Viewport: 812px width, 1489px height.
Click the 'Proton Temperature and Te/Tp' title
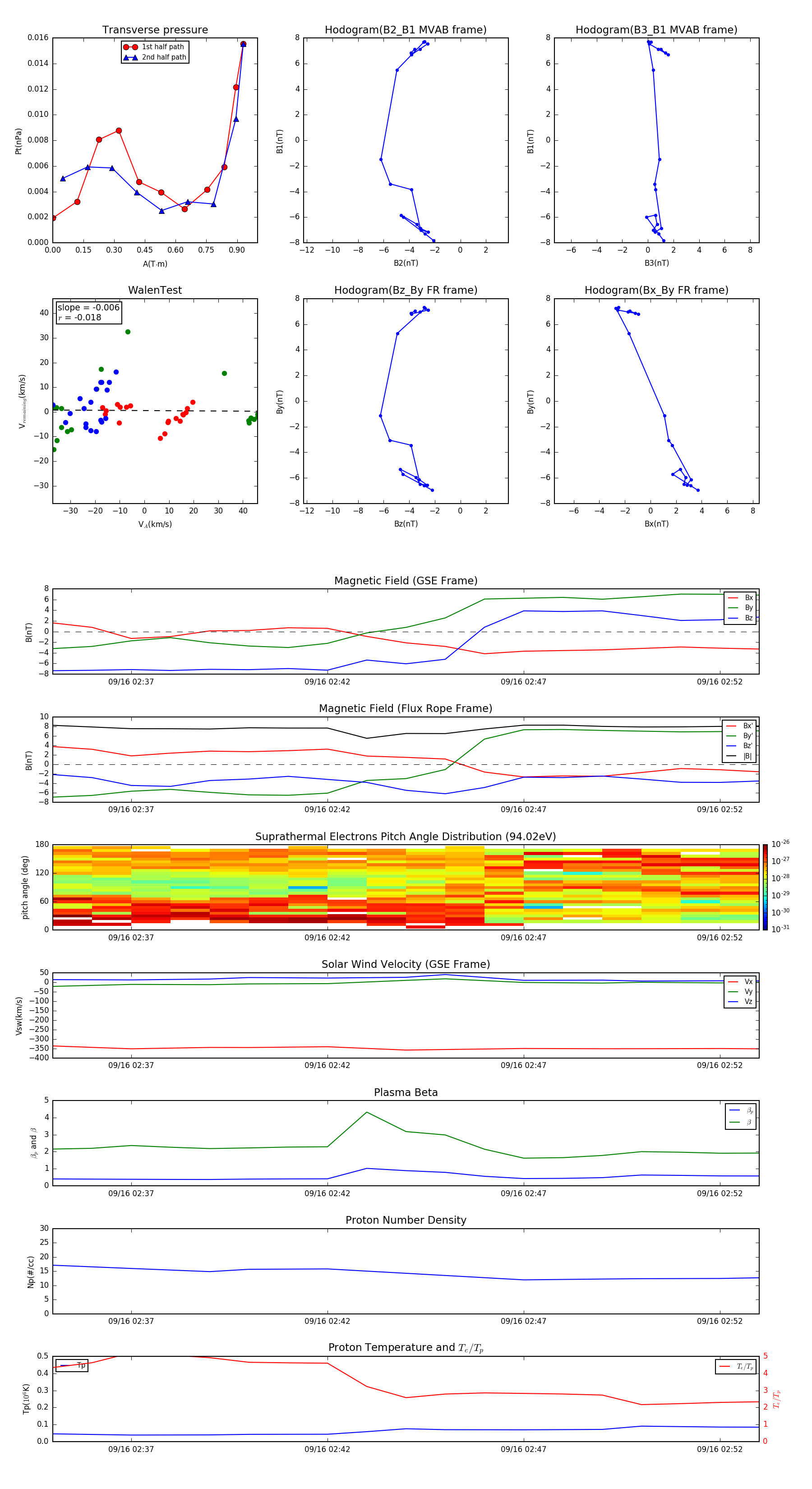point(406,1348)
